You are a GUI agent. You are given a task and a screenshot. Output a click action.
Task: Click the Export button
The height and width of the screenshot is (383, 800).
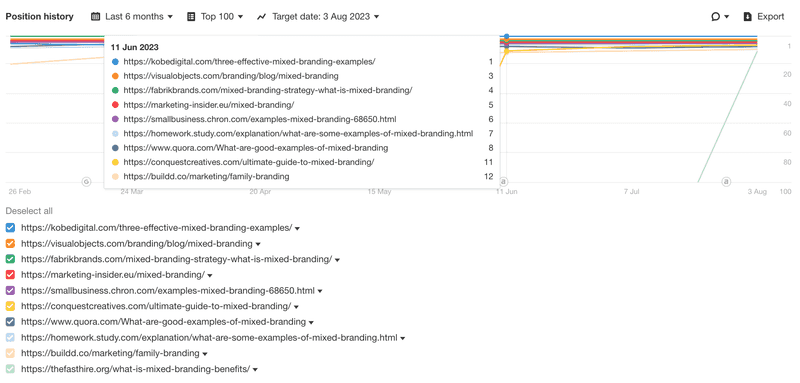(764, 16)
